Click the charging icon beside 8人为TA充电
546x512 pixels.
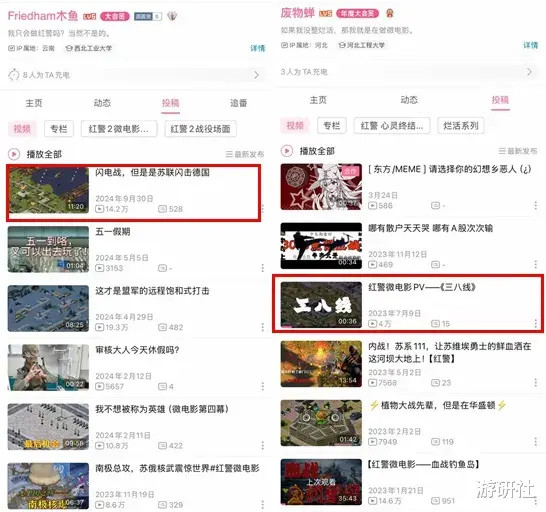pyautogui.click(x=14, y=75)
